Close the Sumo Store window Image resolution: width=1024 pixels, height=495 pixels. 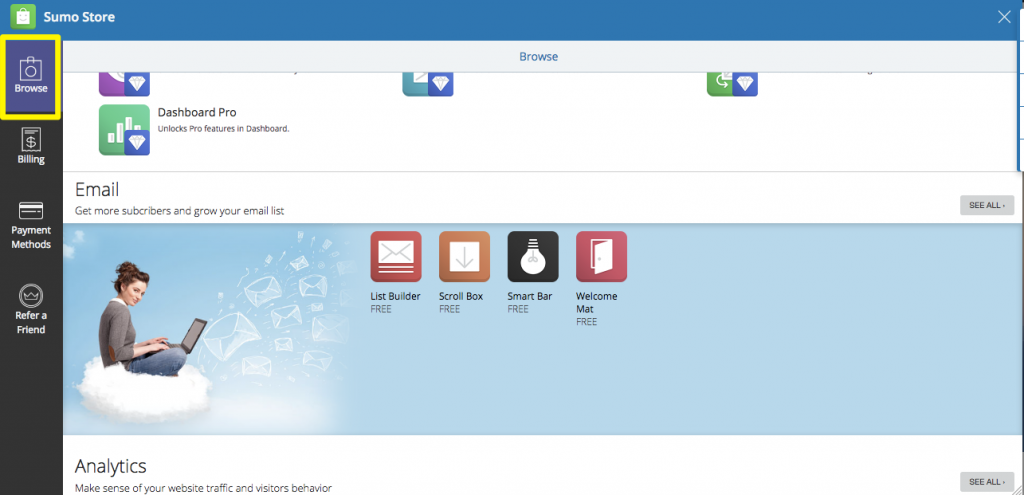[1004, 18]
